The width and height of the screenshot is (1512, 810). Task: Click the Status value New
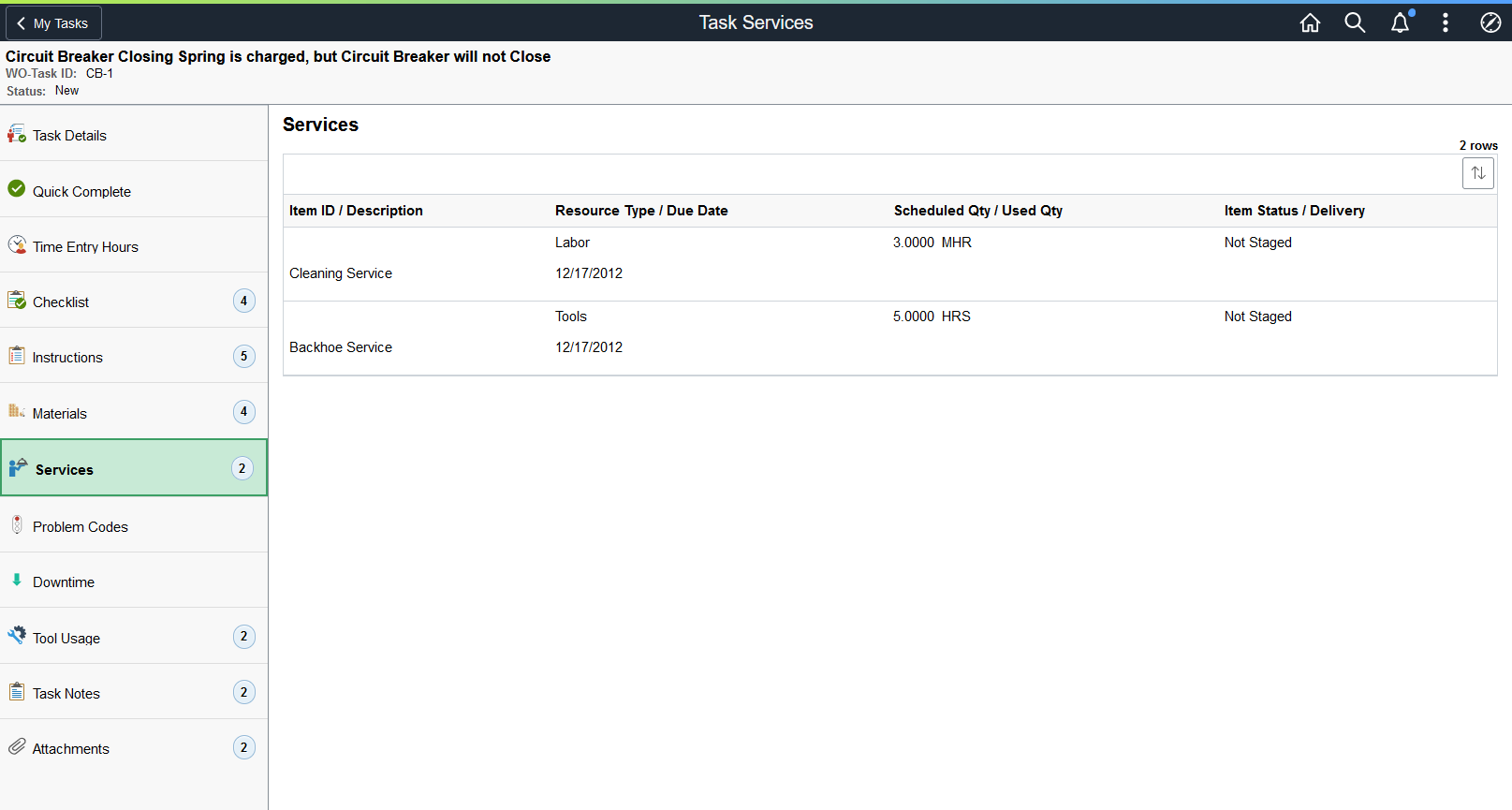tap(66, 91)
